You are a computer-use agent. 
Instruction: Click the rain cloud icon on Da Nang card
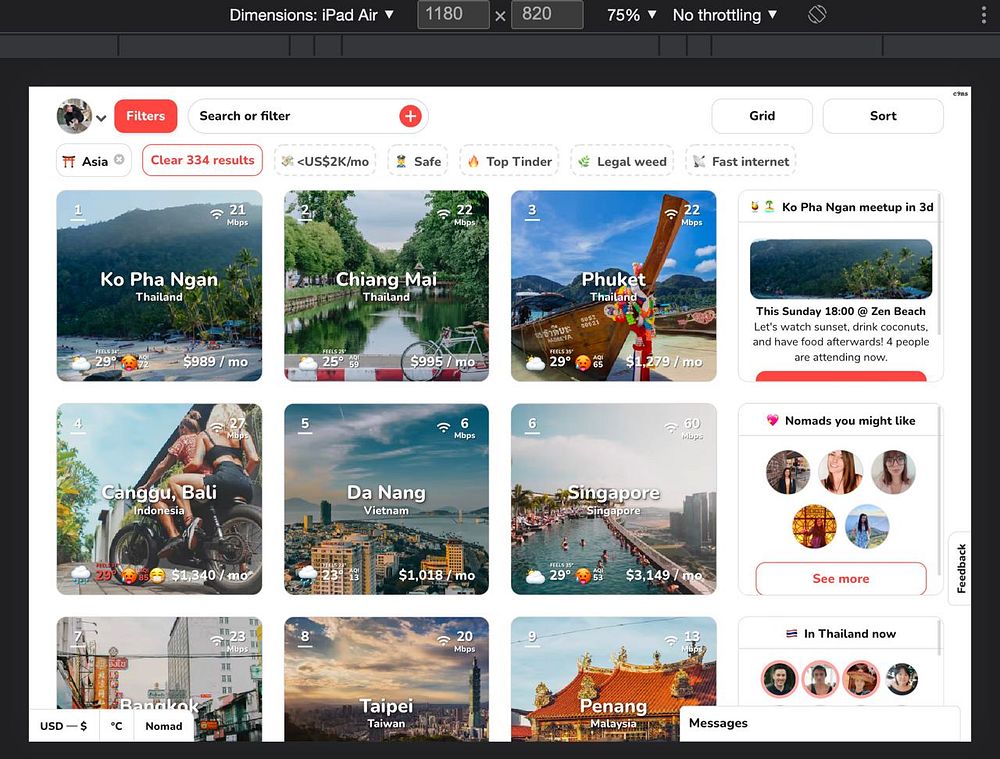pyautogui.click(x=308, y=574)
